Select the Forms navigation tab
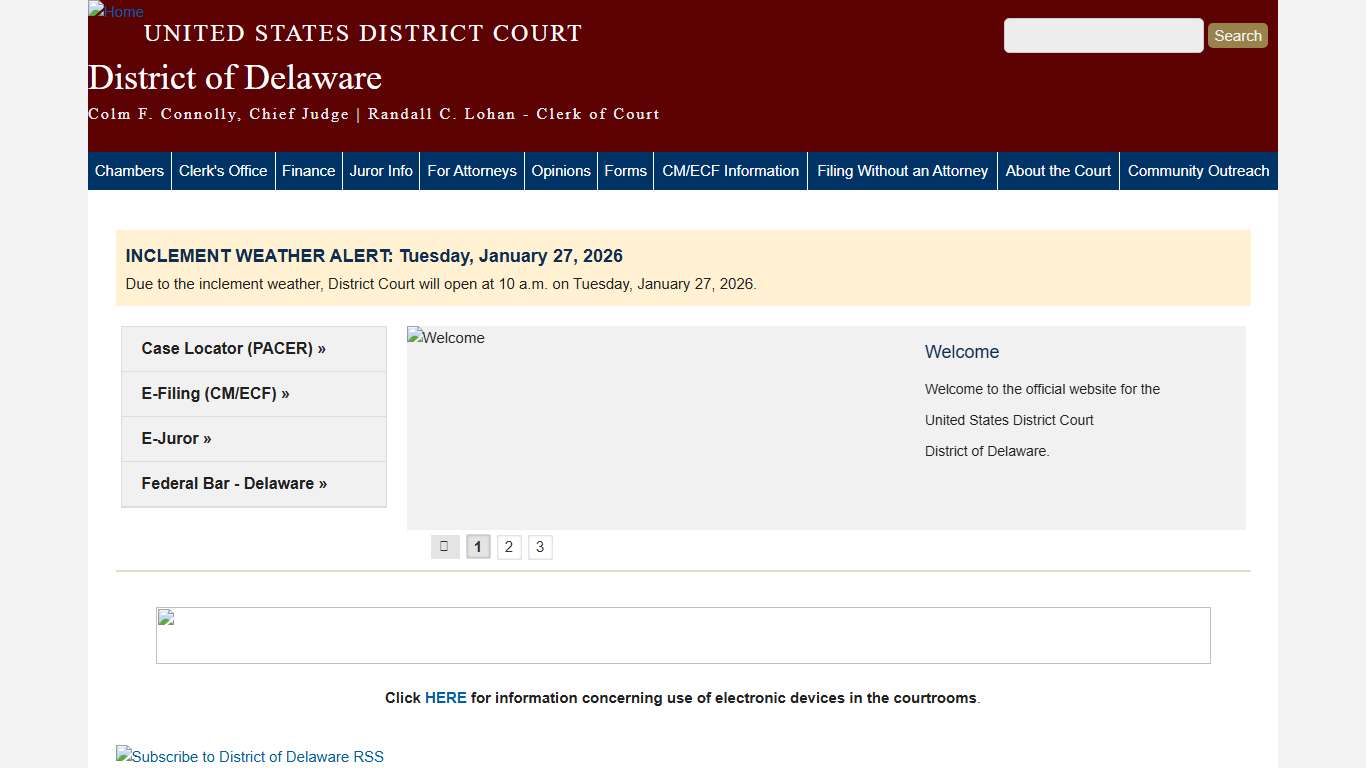 pyautogui.click(x=625, y=170)
